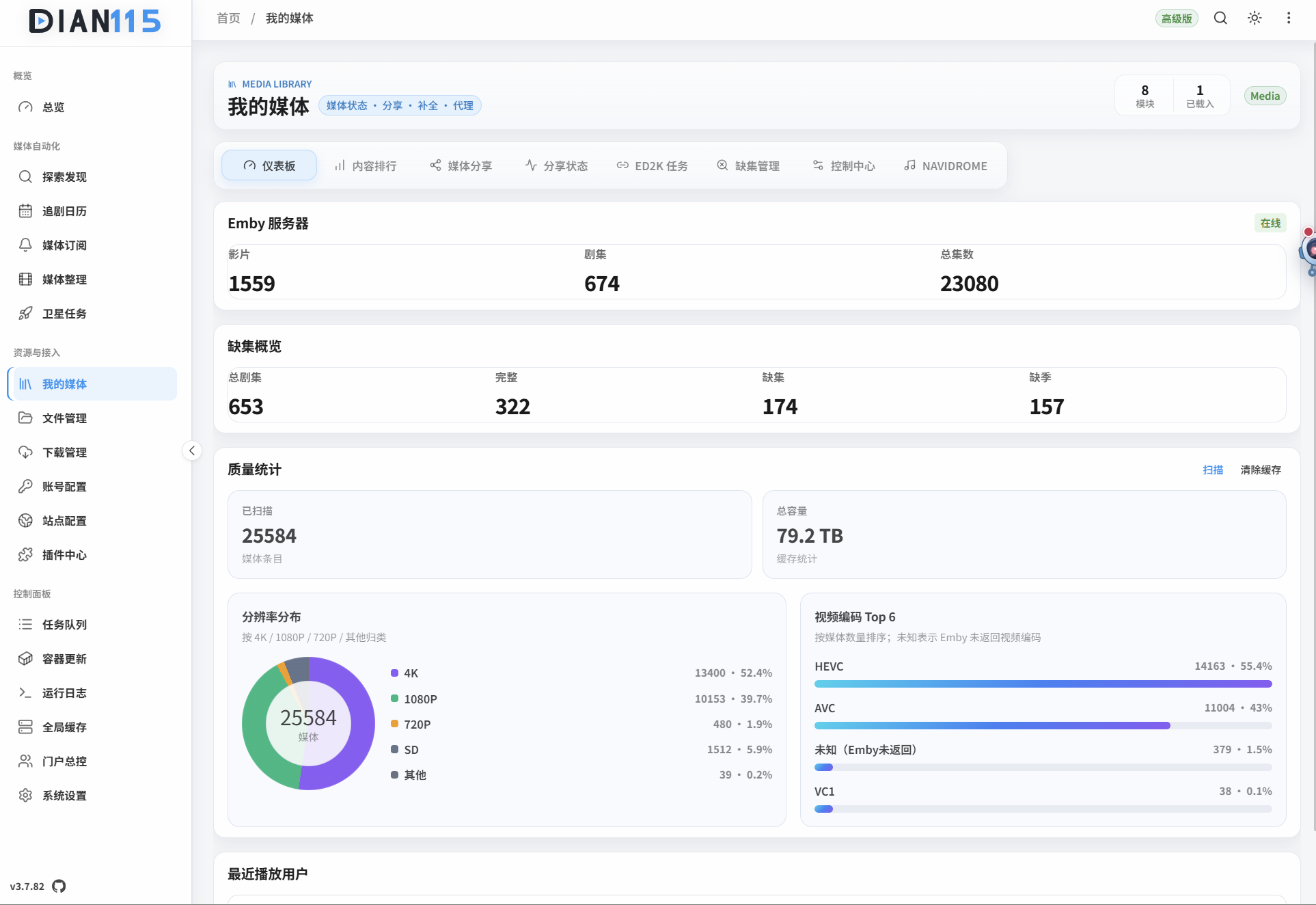Select the 仪表板 tab
Screen dimensions: 1316x905
[269, 166]
